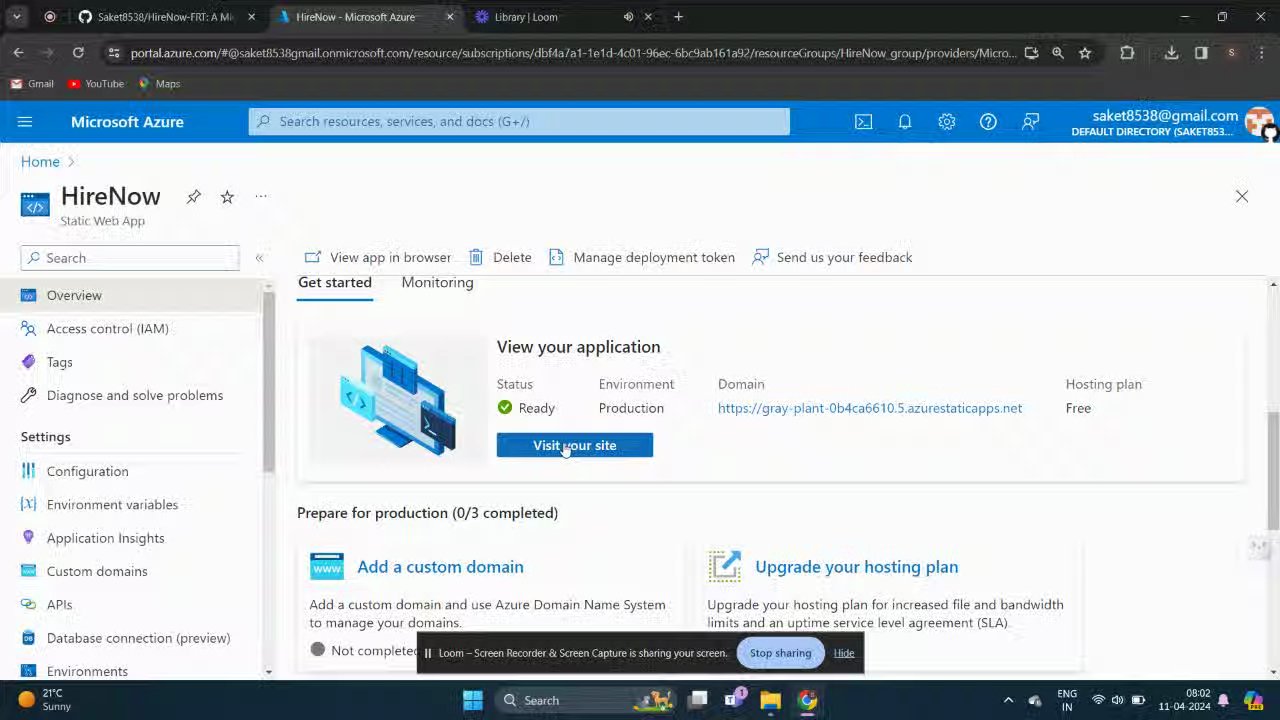Screen dimensions: 1280x720
Task: Switch to the Monitoring tab
Action: [437, 283]
